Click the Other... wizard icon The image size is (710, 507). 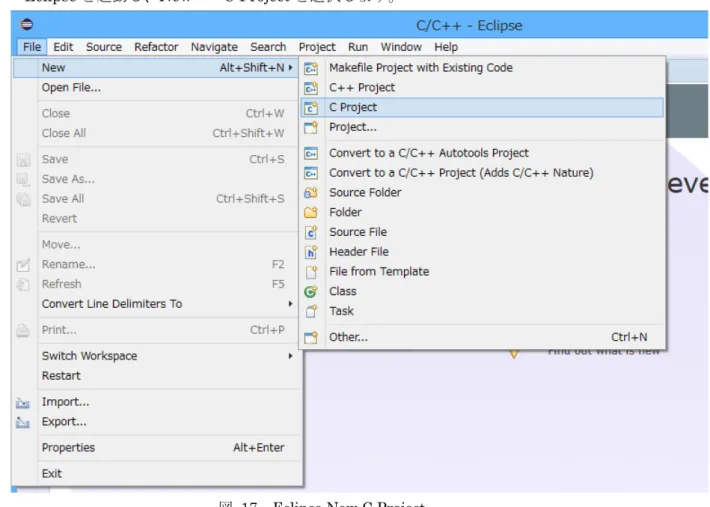point(311,337)
